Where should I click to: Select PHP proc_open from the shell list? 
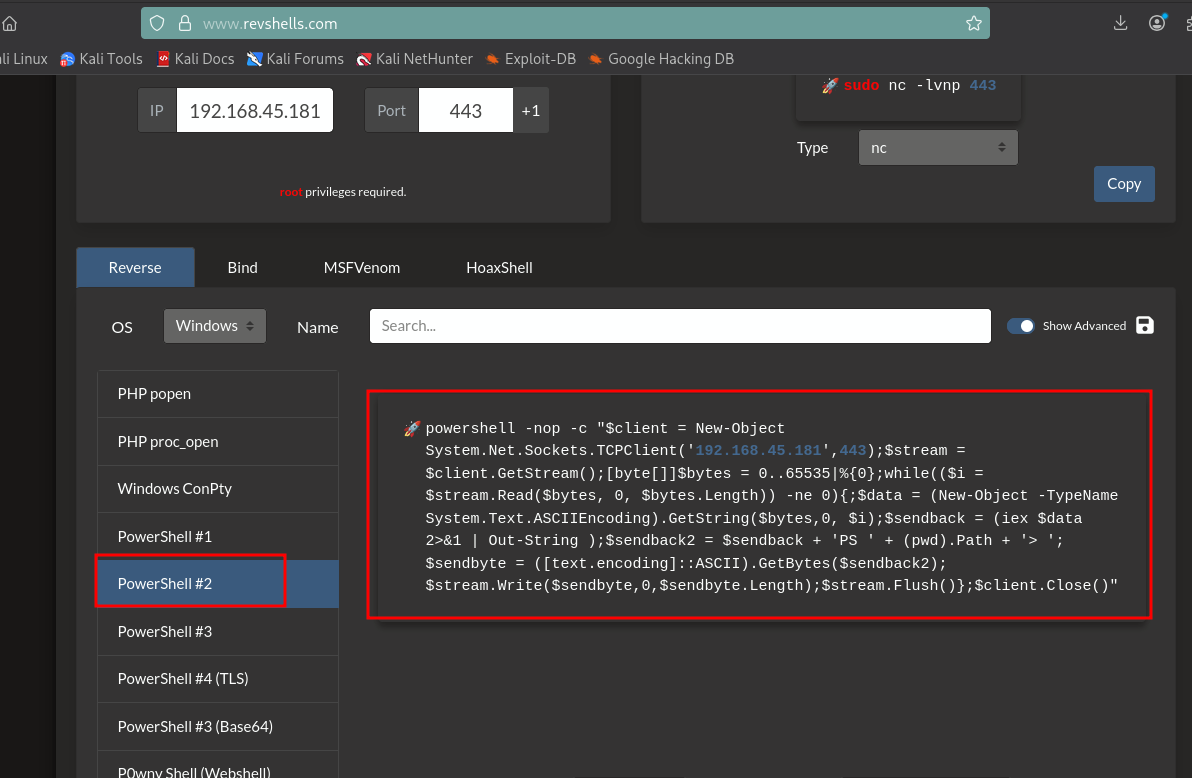pos(217,442)
